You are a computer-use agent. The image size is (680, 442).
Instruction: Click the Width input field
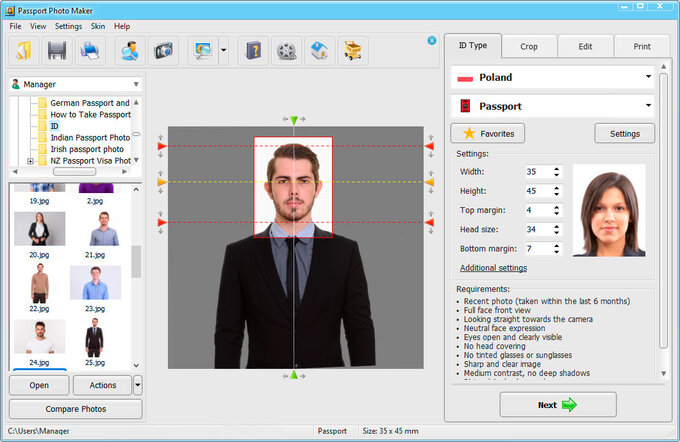(538, 172)
